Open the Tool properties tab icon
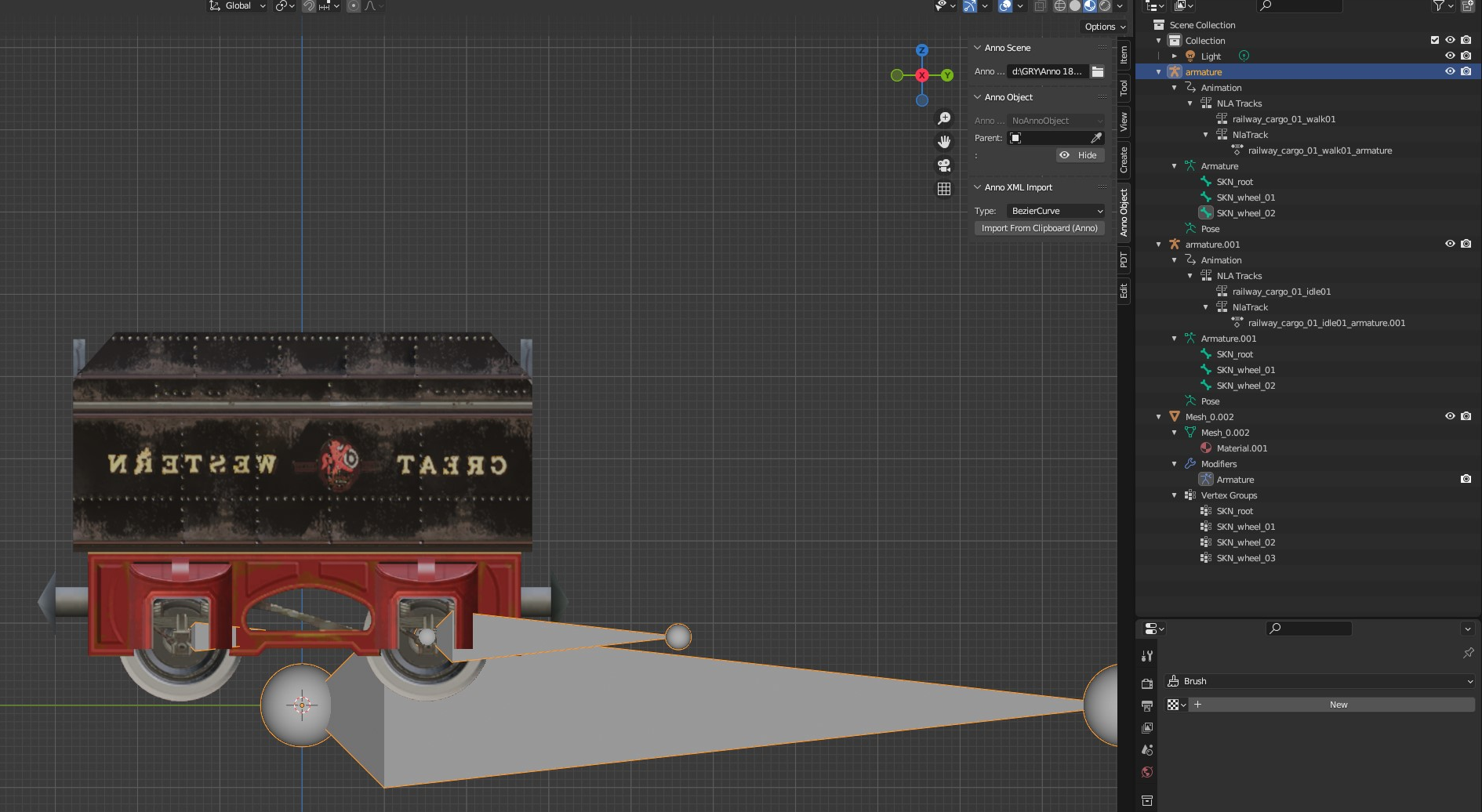Image resolution: width=1482 pixels, height=812 pixels. (x=1147, y=656)
